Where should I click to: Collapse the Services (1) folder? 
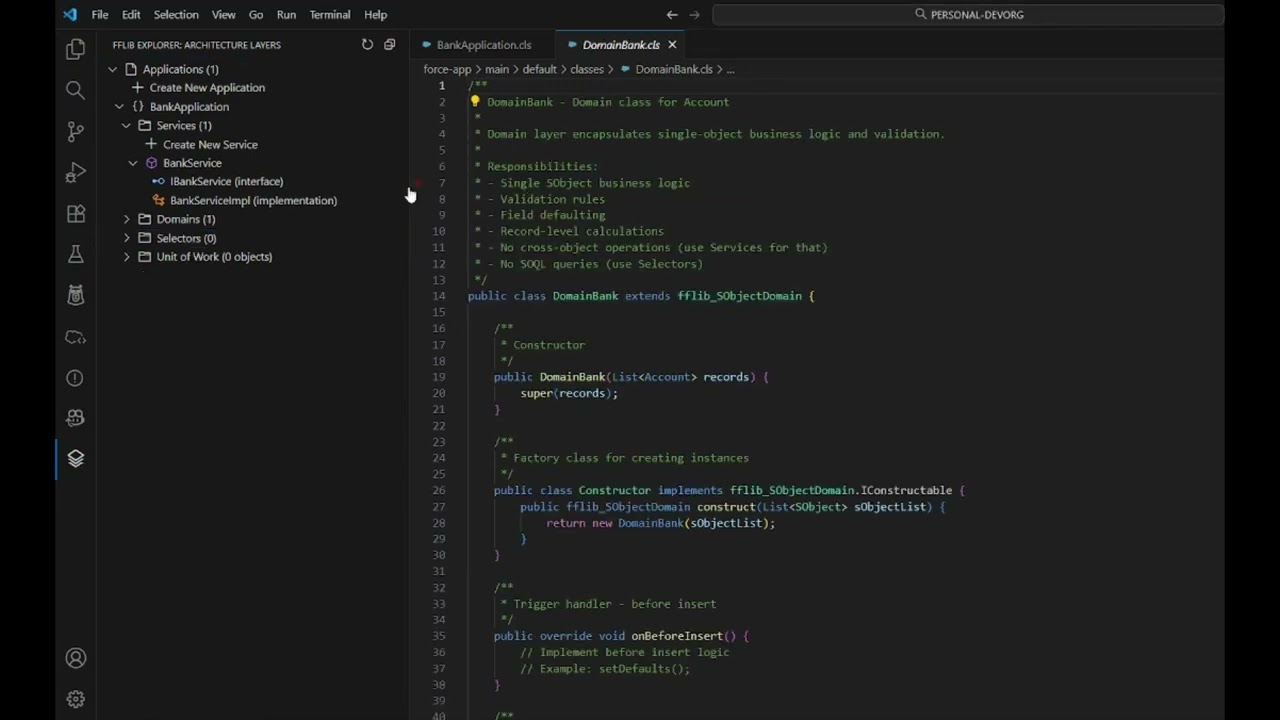[x=126, y=125]
